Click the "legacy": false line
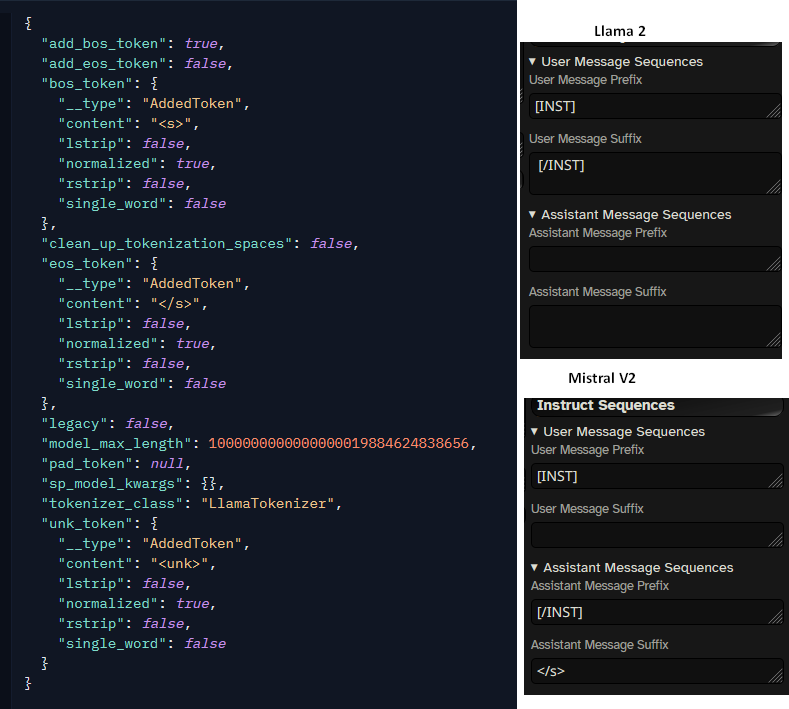This screenshot has width=789, height=709. click(108, 424)
